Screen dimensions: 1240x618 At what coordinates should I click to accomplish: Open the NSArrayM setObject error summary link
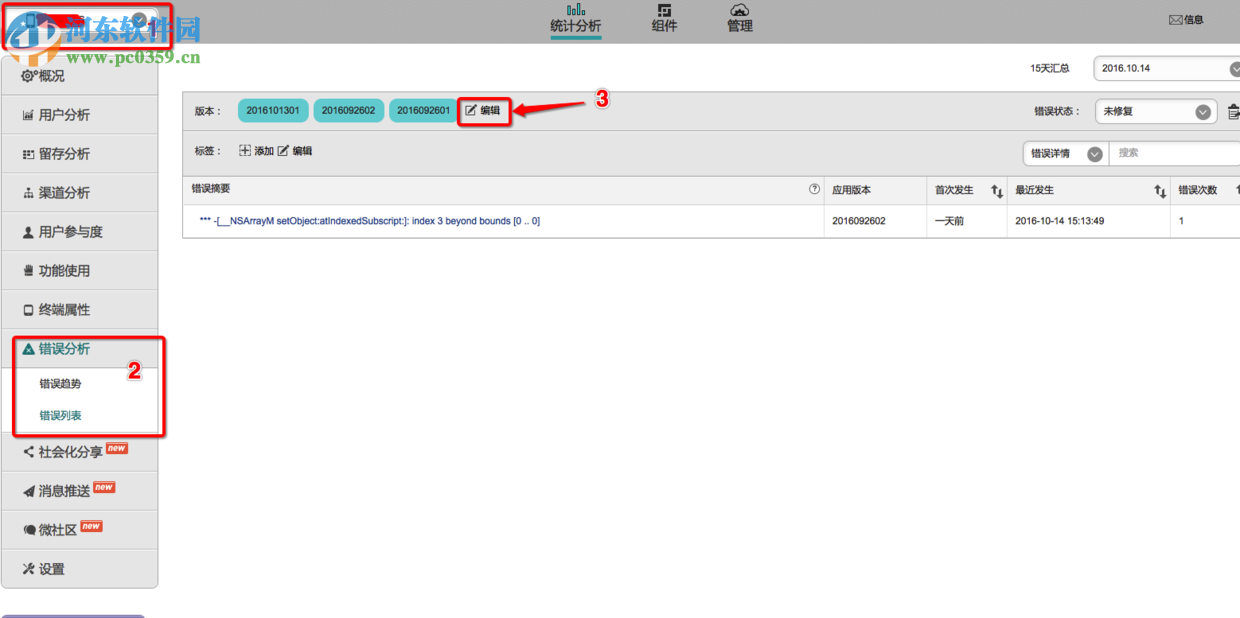pos(370,221)
